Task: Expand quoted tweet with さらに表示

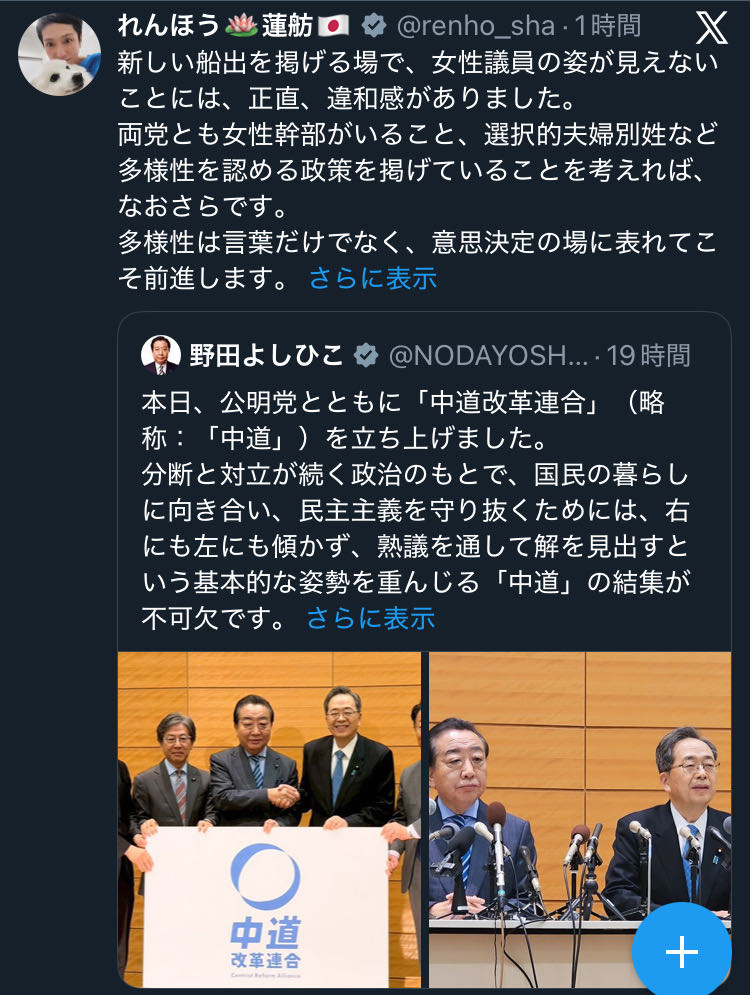Action: 371,618
